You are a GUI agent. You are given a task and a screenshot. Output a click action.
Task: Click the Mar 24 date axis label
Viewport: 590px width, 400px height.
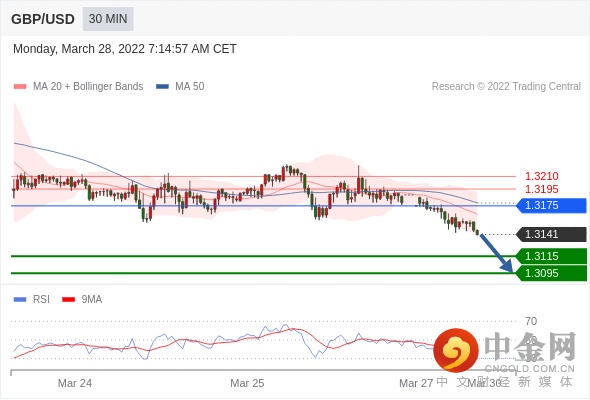point(75,383)
